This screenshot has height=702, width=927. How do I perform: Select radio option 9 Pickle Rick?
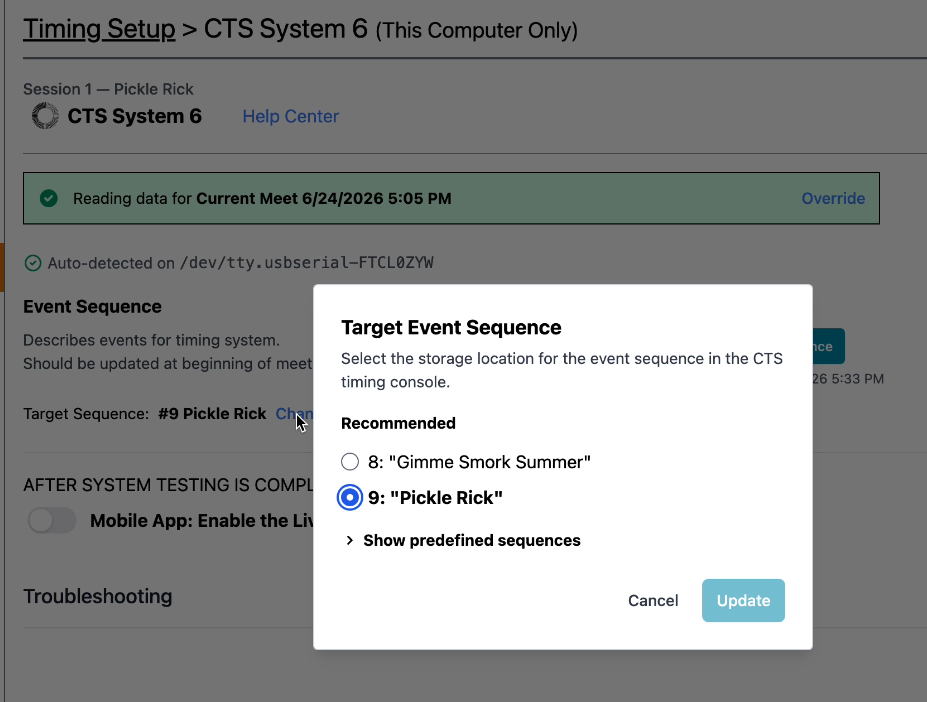pos(350,497)
